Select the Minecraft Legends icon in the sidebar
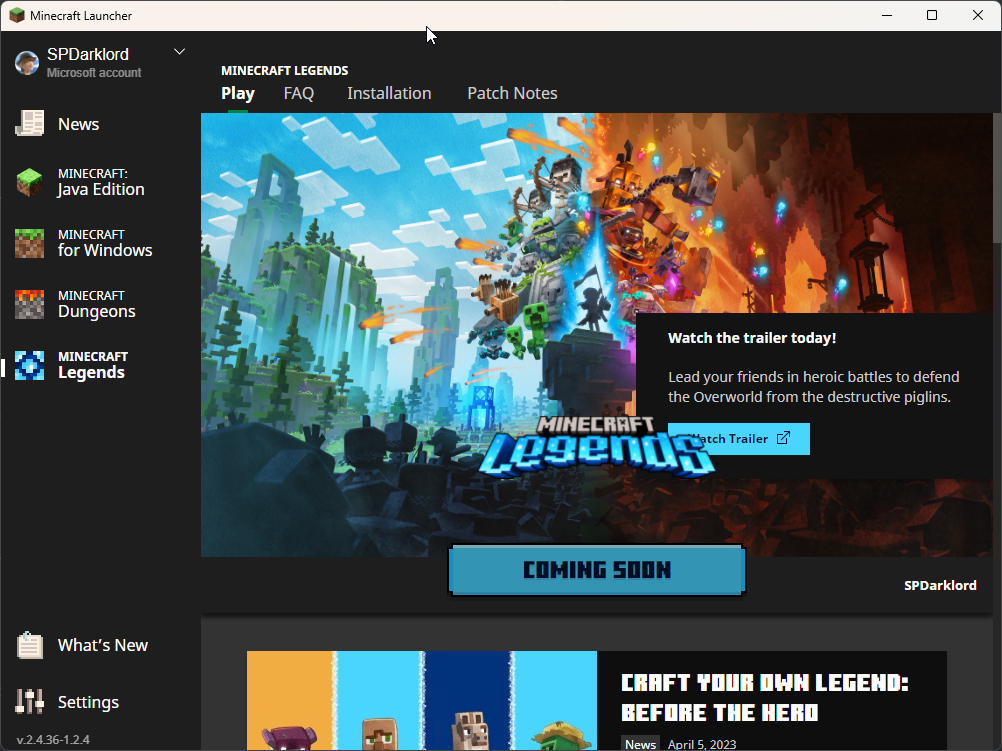The image size is (1002, 751). click(x=29, y=365)
